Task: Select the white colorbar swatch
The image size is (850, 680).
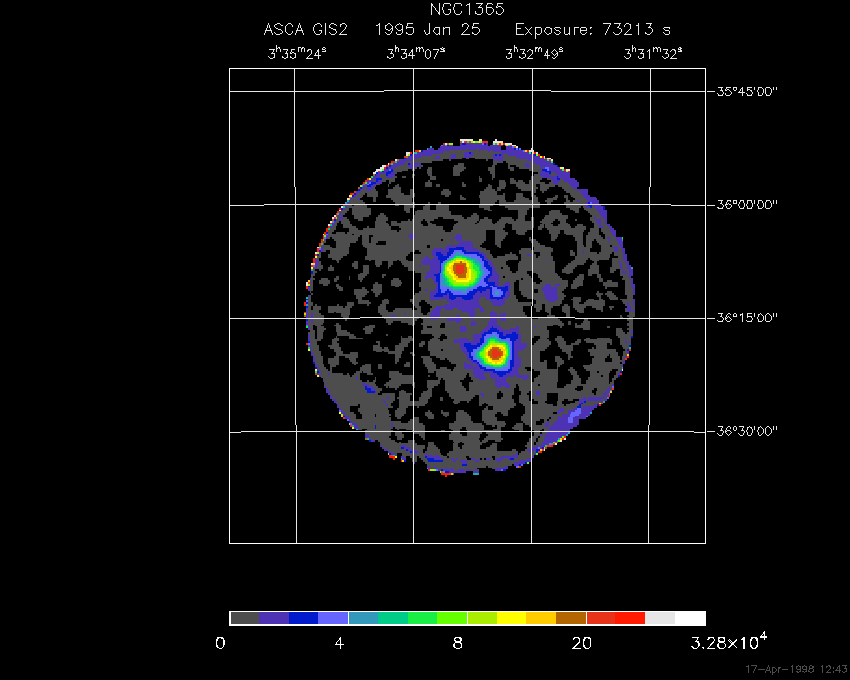Action: [690, 618]
